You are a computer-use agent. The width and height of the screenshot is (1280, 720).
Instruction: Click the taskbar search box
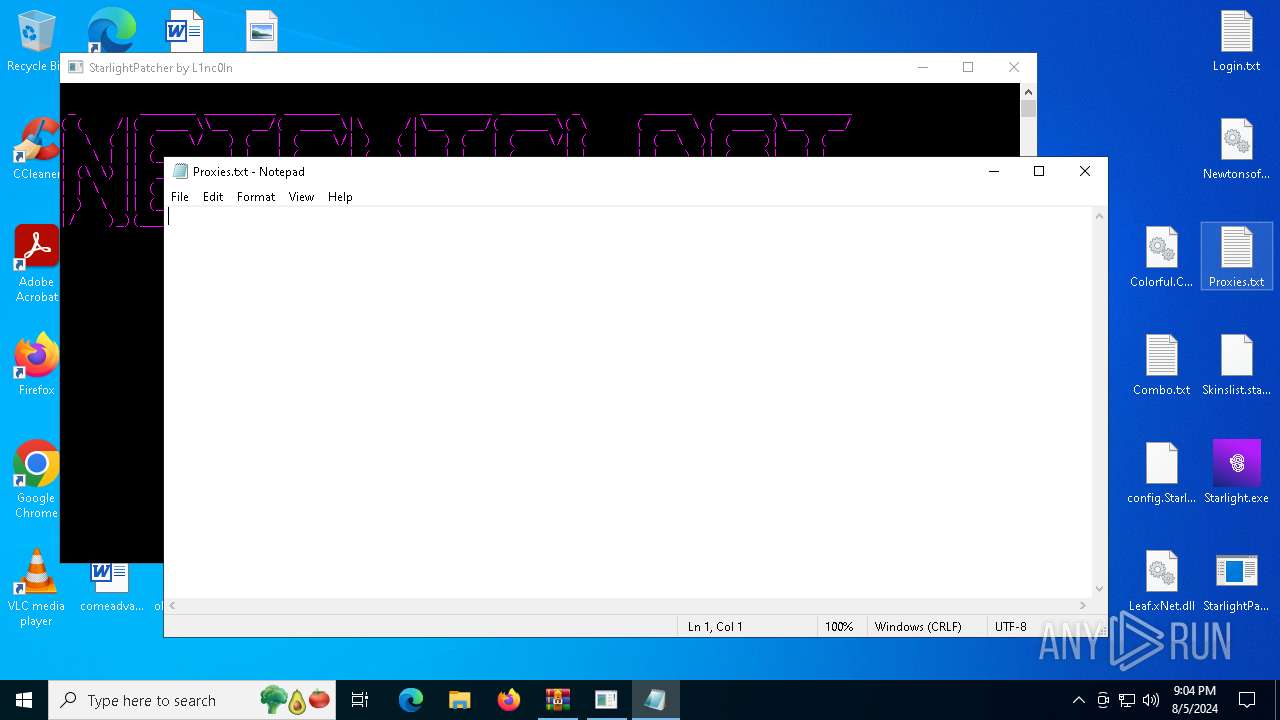(x=194, y=700)
